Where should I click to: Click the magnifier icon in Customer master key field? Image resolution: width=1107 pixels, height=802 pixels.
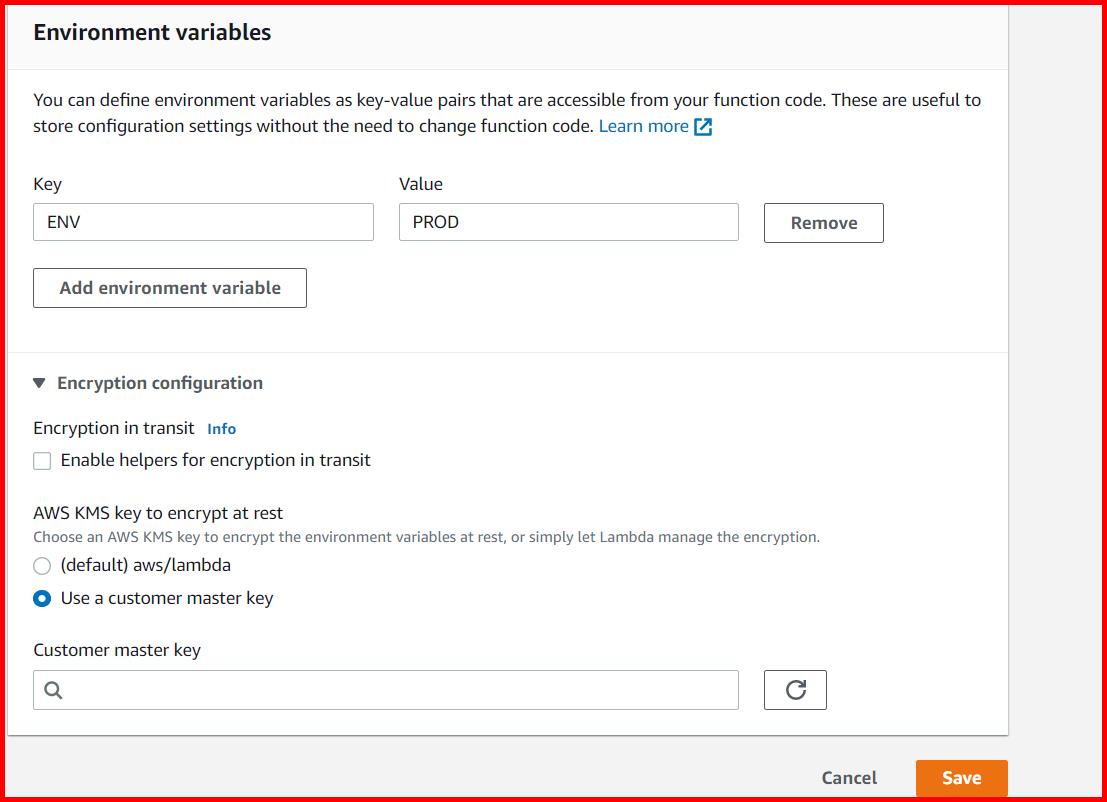52,690
